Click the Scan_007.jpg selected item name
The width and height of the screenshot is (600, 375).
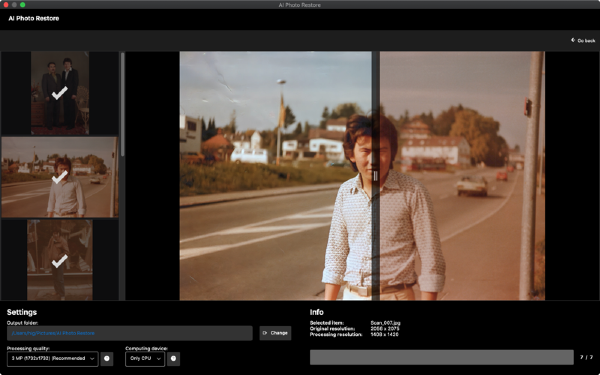point(385,323)
